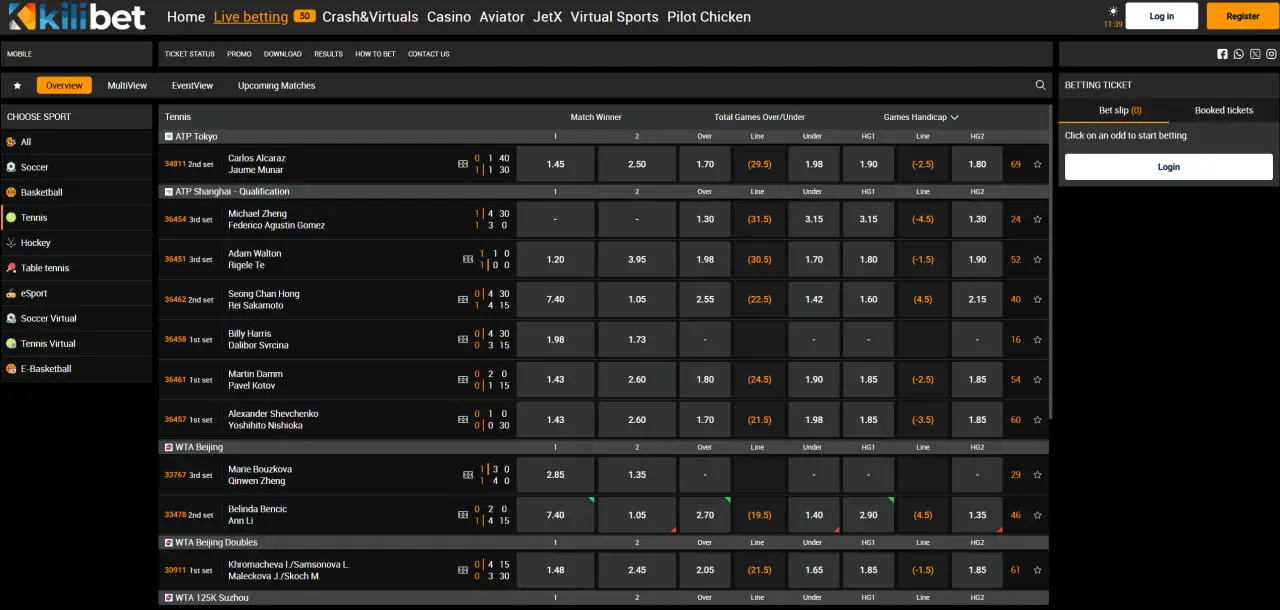1280x610 pixels.
Task: Favorite the Martin Damm match star
Action: coord(1037,379)
